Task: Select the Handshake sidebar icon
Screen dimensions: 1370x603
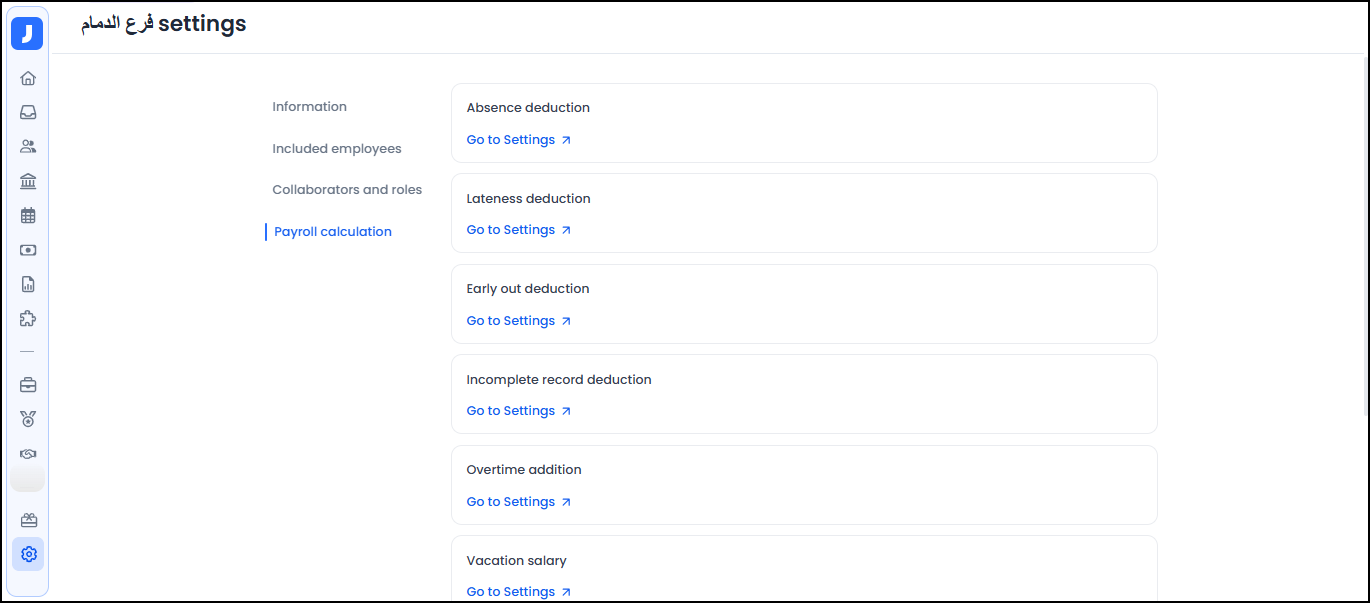Action: [x=27, y=453]
